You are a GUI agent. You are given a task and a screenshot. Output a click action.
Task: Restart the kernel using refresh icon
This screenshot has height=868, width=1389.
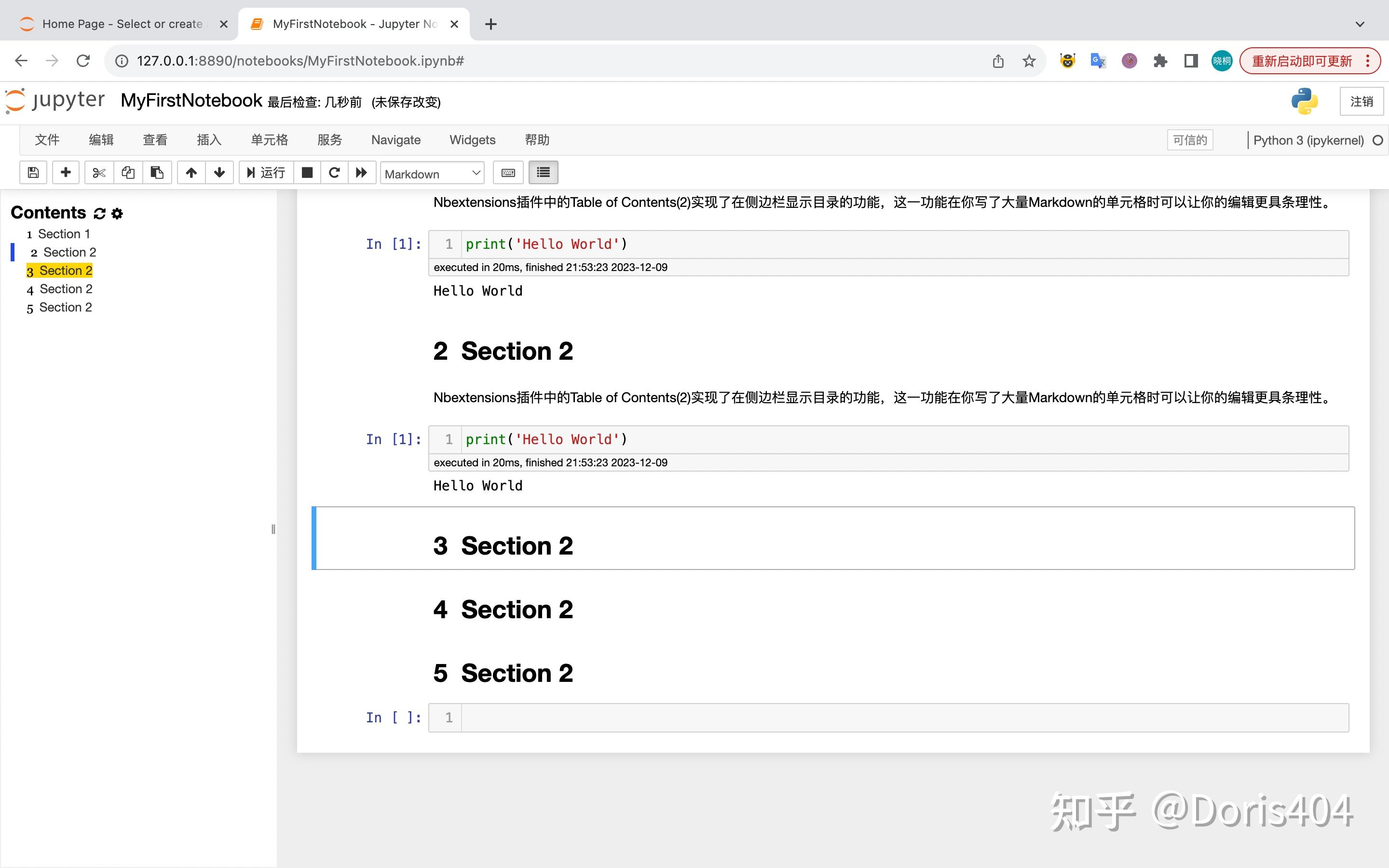335,172
